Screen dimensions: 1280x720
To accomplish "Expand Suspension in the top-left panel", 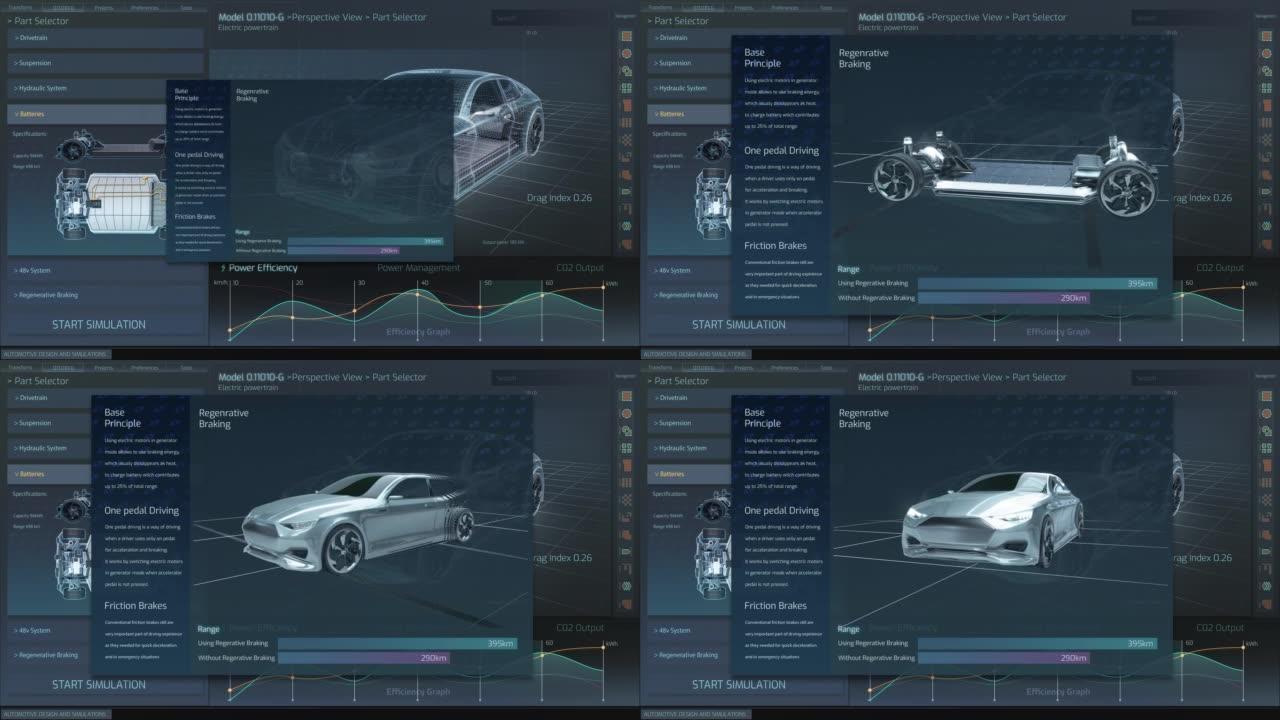I will (x=106, y=63).
